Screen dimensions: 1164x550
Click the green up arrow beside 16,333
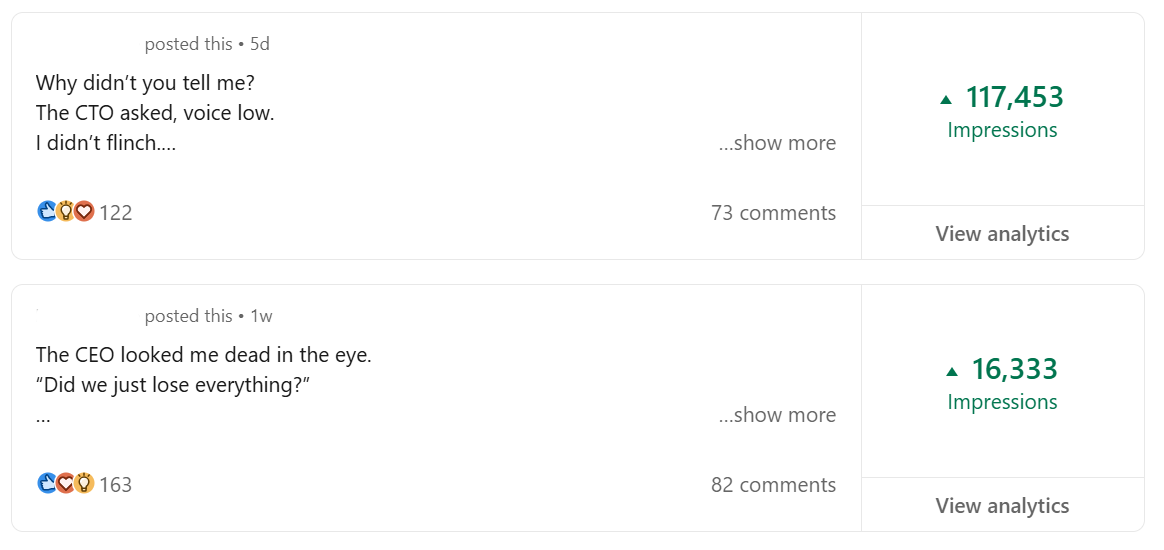(x=952, y=371)
